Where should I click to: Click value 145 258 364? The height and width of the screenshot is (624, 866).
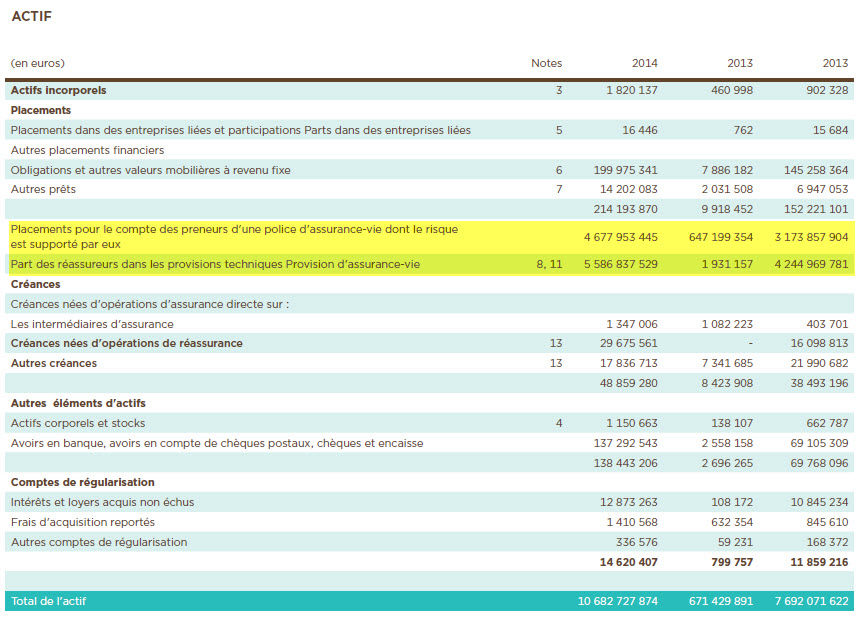[816, 170]
